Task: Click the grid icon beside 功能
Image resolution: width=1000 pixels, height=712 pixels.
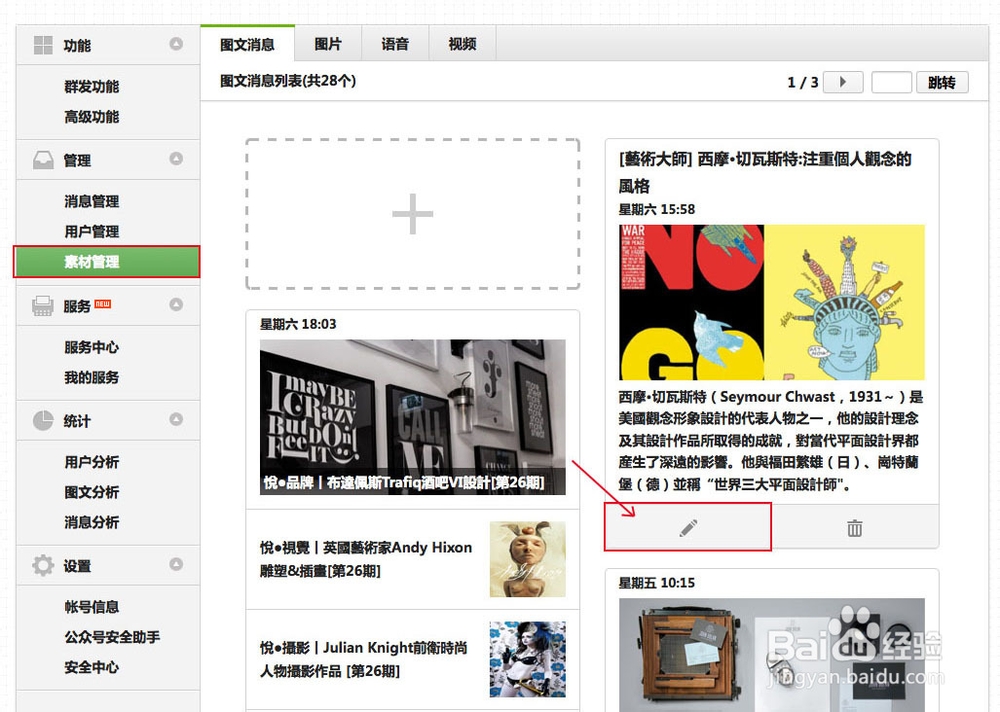Action: tap(42, 44)
